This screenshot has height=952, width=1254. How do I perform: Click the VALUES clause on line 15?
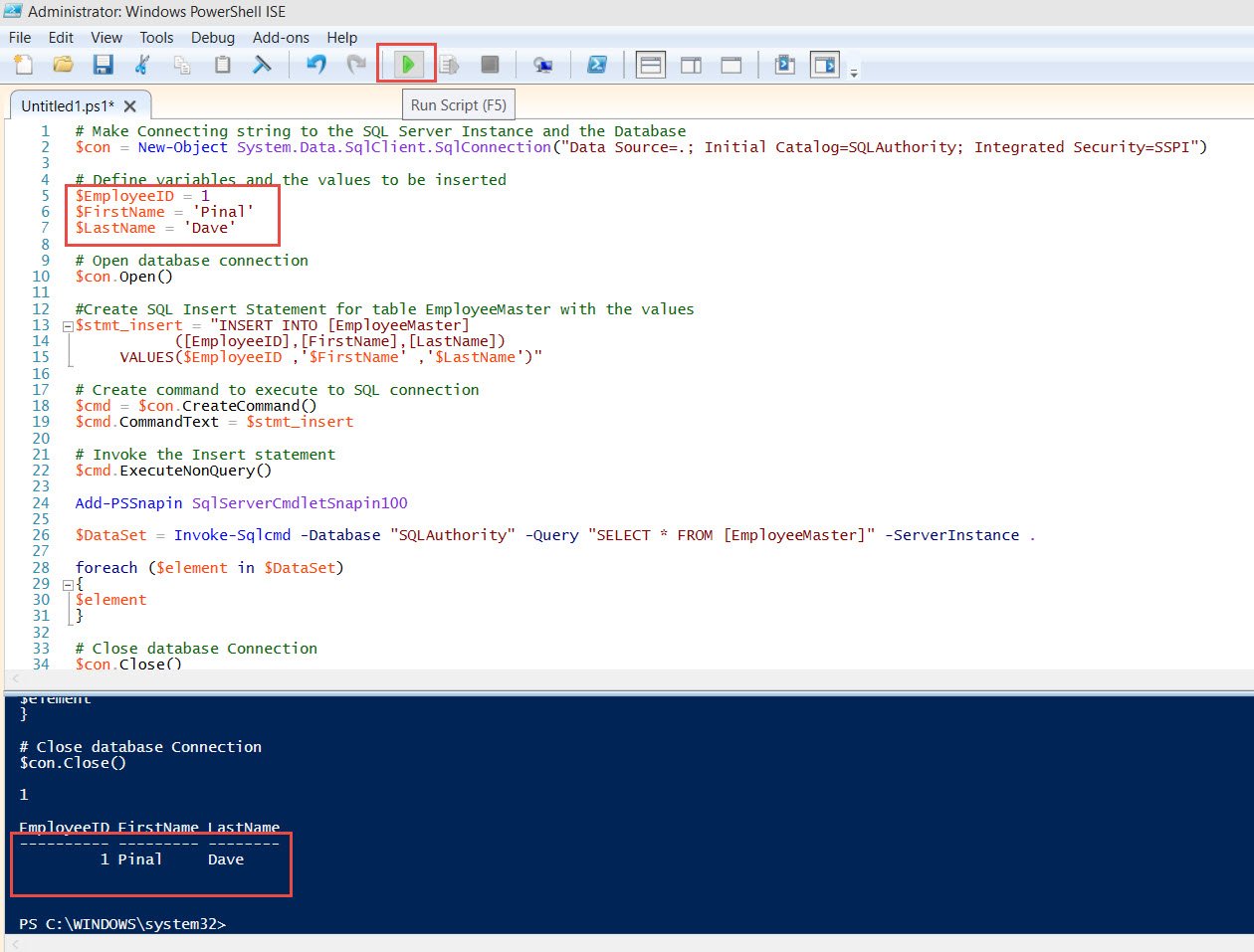pyautogui.click(x=330, y=357)
